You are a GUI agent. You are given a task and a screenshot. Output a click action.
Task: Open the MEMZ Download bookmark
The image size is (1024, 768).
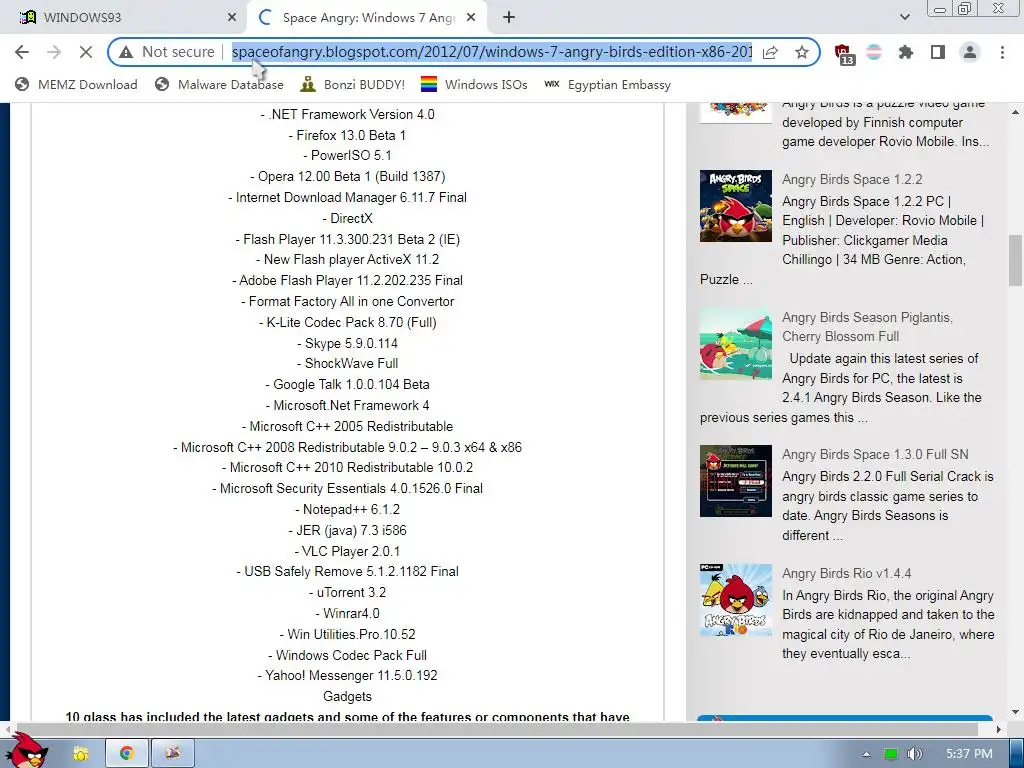76,85
